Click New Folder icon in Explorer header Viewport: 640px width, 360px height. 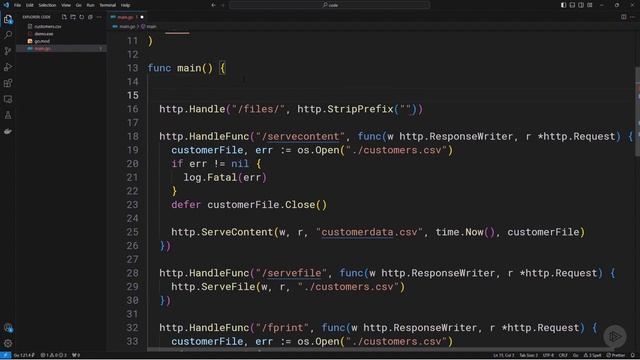click(73, 17)
